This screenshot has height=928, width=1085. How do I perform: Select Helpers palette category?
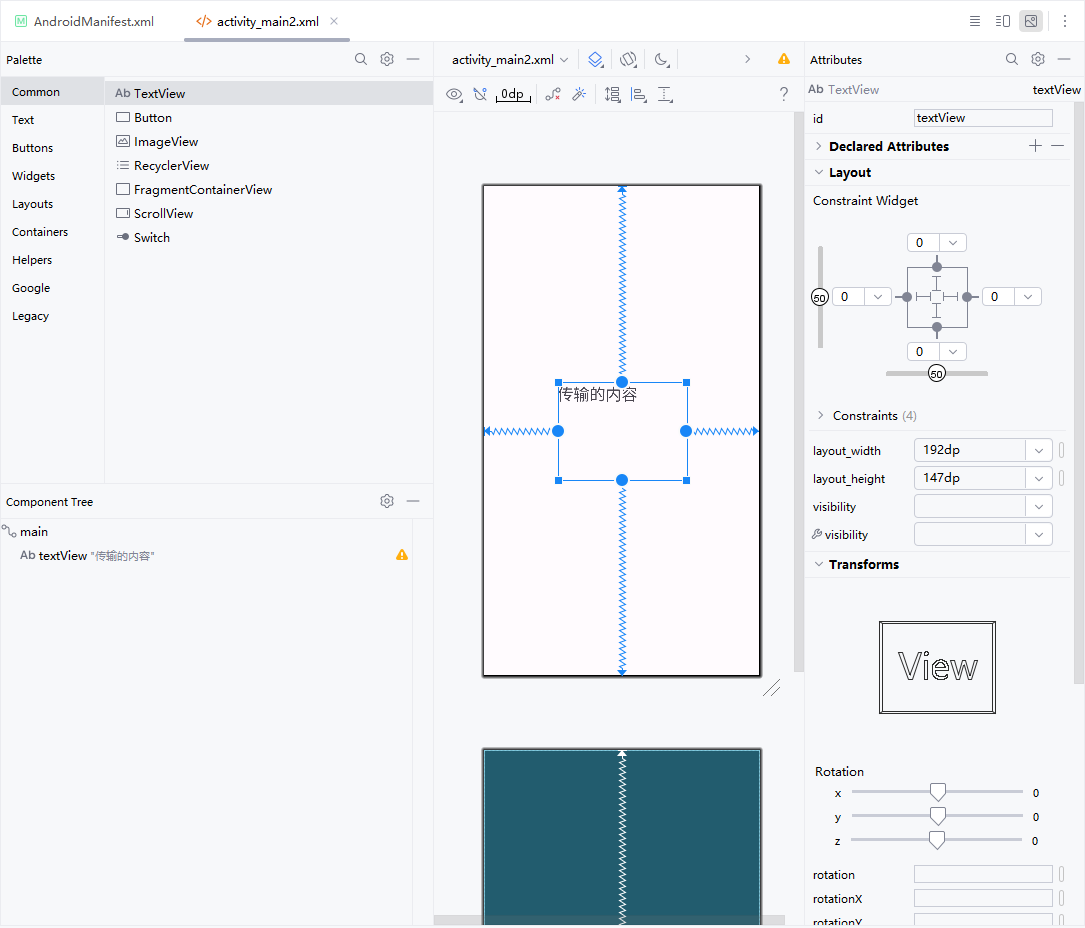tap(53, 260)
